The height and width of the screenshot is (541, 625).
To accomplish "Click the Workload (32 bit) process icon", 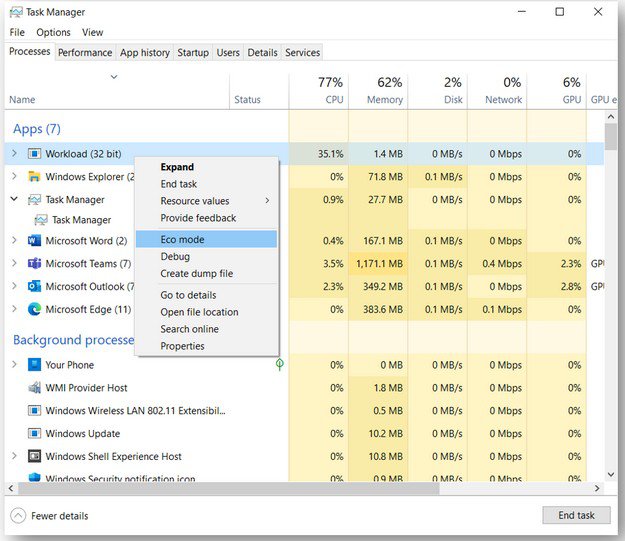I will (x=34, y=154).
